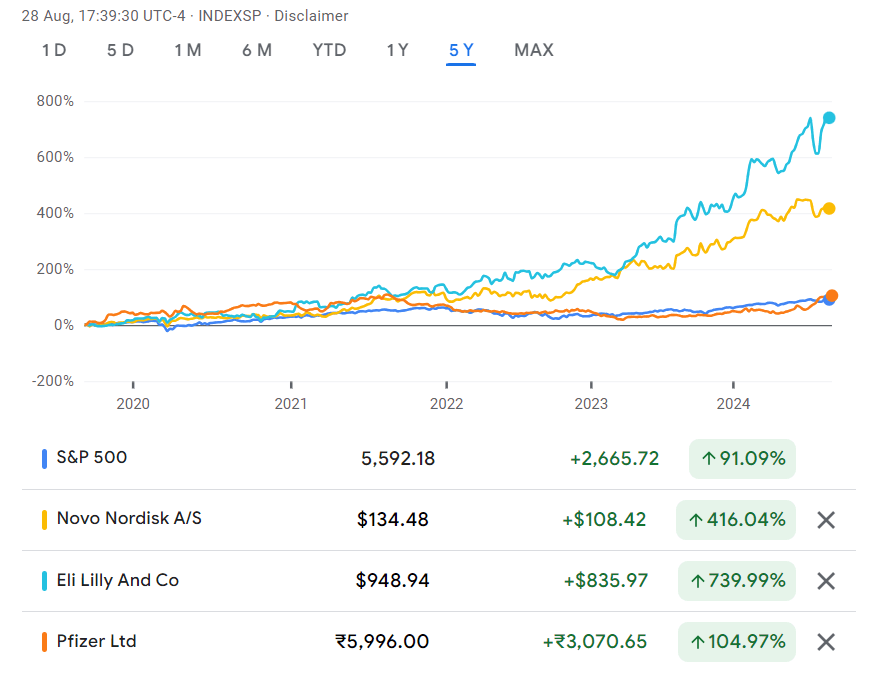Image resolution: width=882 pixels, height=673 pixels.
Task: Click Novo Nordisk yellow endpoint dot
Action: coord(829,209)
